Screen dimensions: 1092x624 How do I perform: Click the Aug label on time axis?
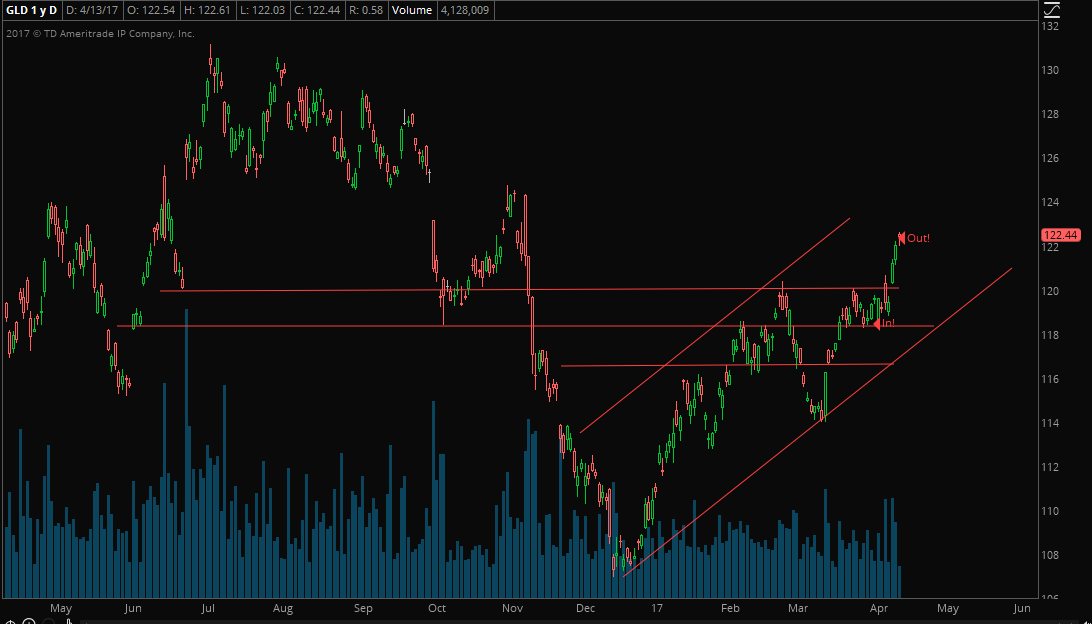click(x=283, y=608)
